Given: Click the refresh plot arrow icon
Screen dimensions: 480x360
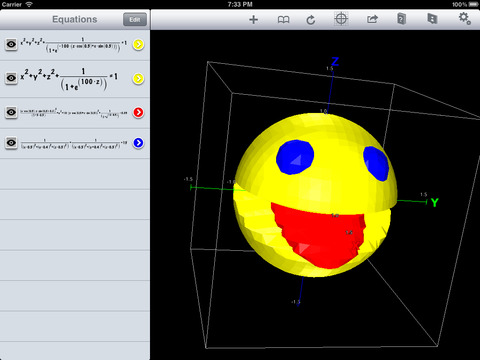Looking at the screenshot, I should (311, 20).
